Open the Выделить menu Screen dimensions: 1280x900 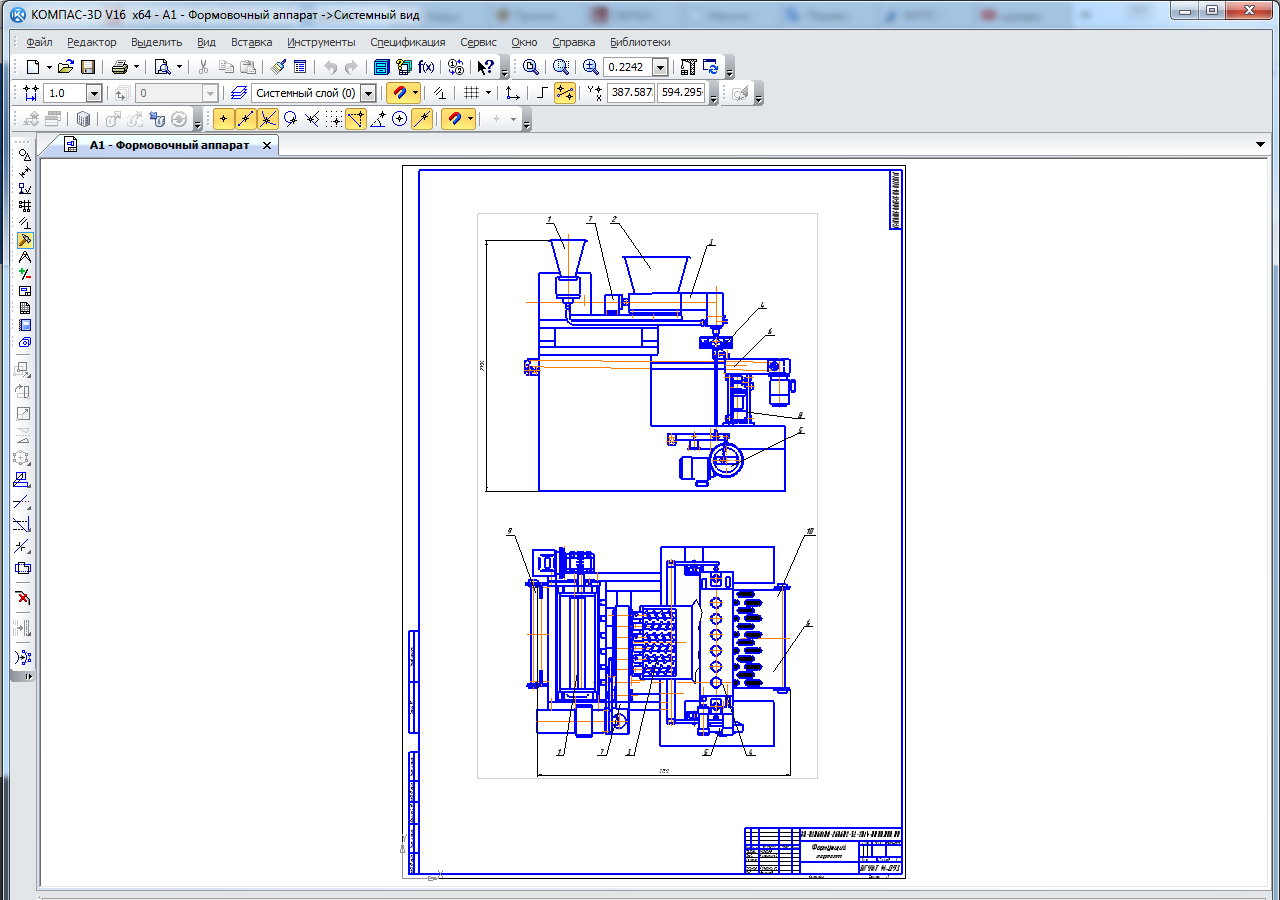pyautogui.click(x=156, y=42)
